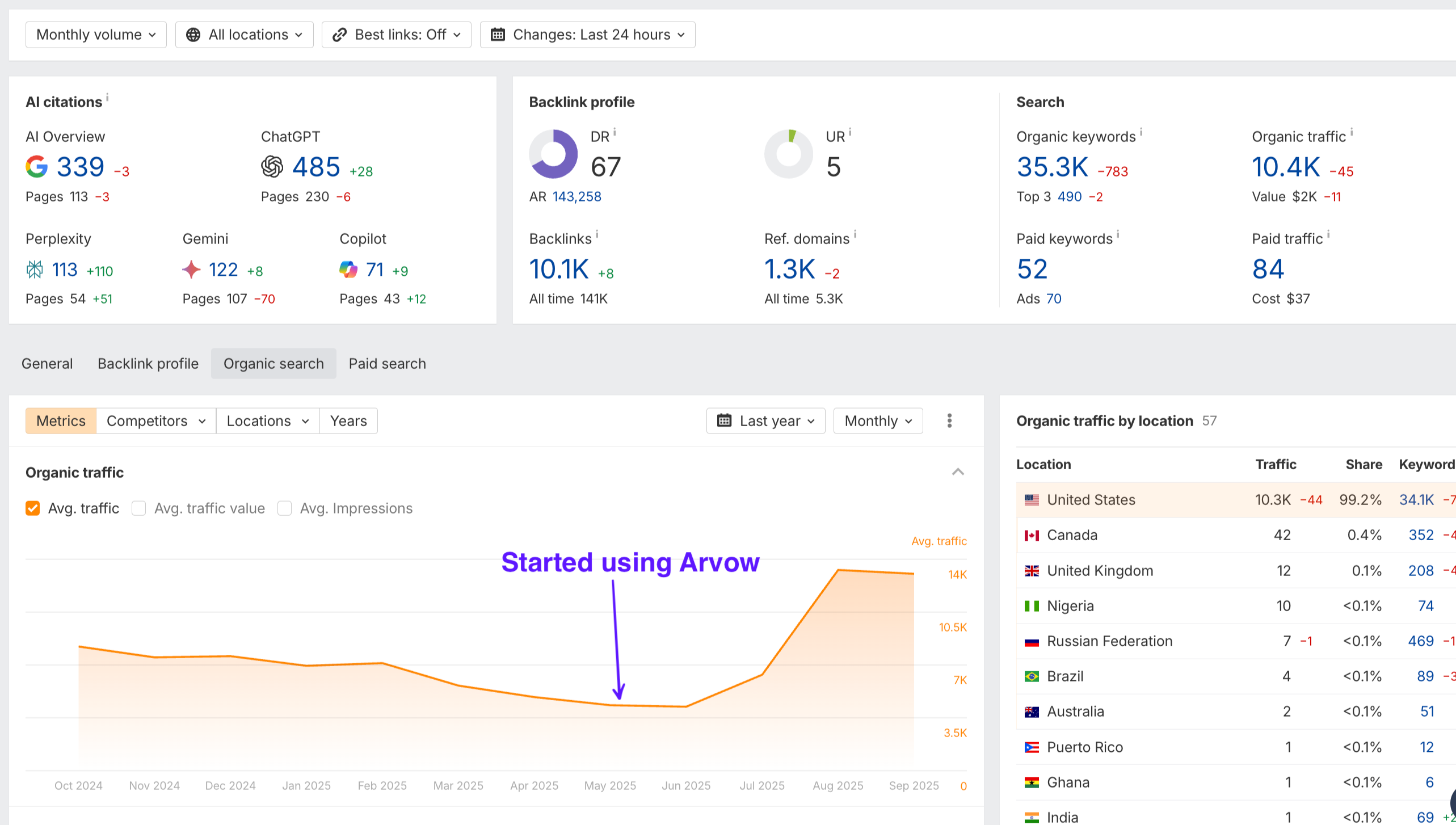Screen dimensions: 1456x825
Task: Switch to the Backlink profile tab
Action: 148,364
